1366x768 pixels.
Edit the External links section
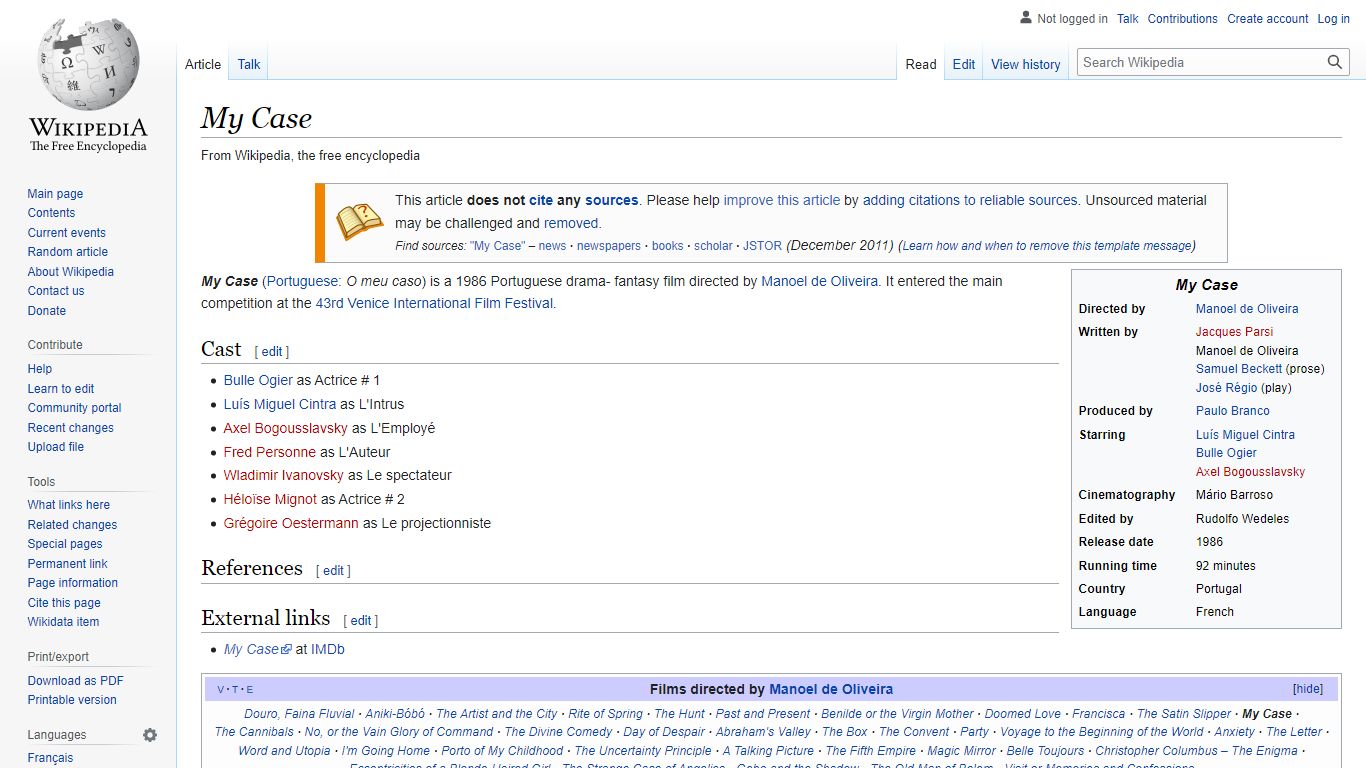click(360, 621)
